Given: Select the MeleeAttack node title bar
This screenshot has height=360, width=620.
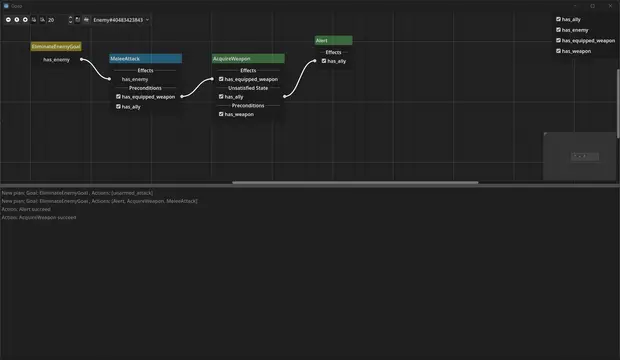Looking at the screenshot, I should 146,59.
